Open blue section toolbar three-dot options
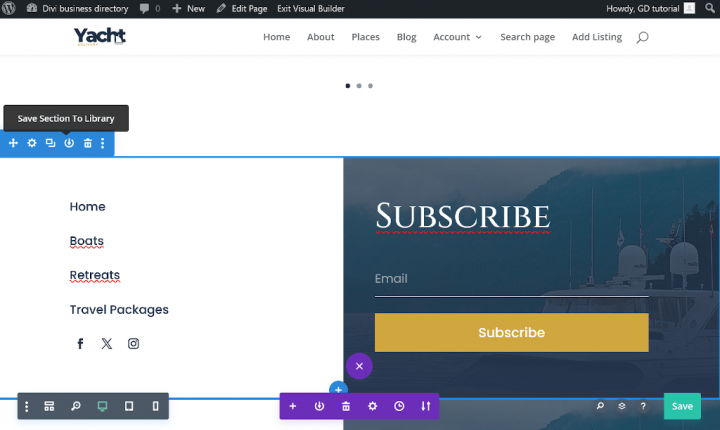This screenshot has height=430, width=720. (x=103, y=143)
